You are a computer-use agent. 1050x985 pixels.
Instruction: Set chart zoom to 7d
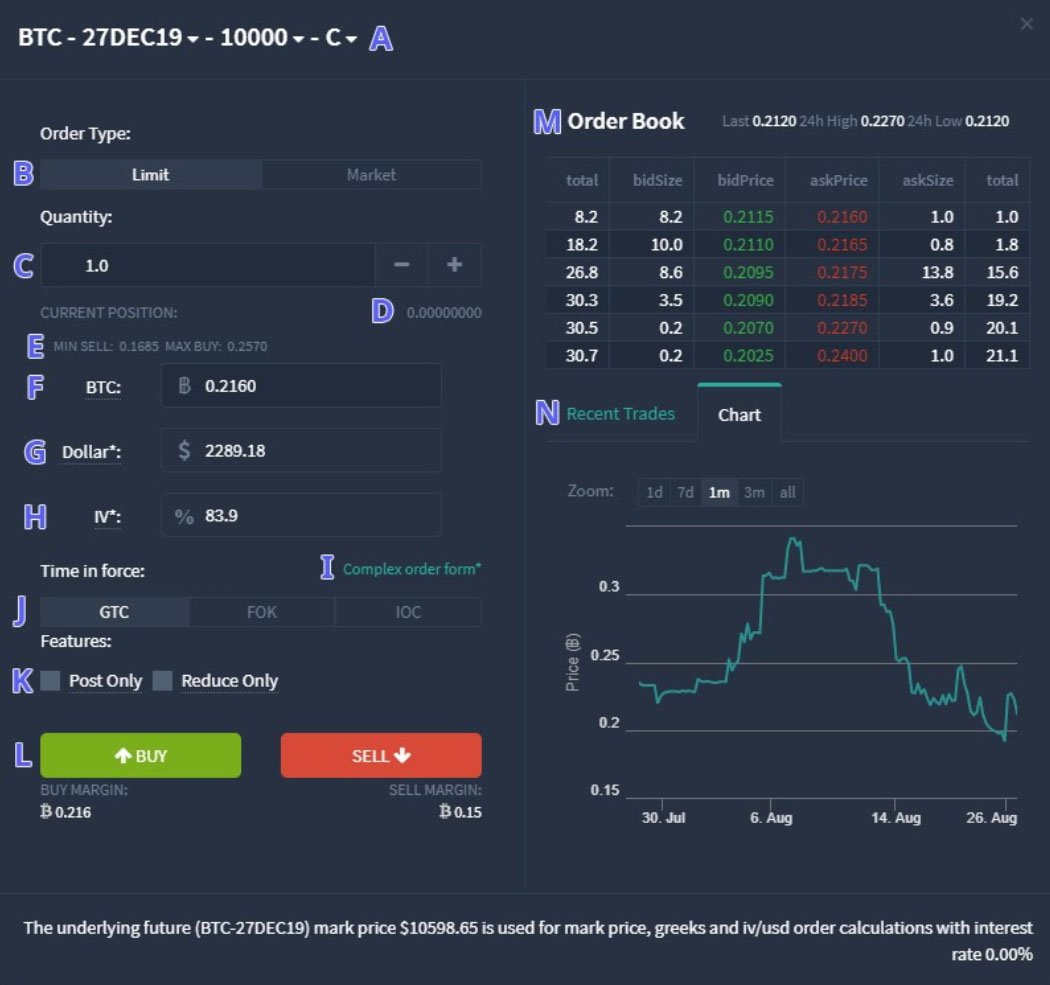(x=686, y=493)
